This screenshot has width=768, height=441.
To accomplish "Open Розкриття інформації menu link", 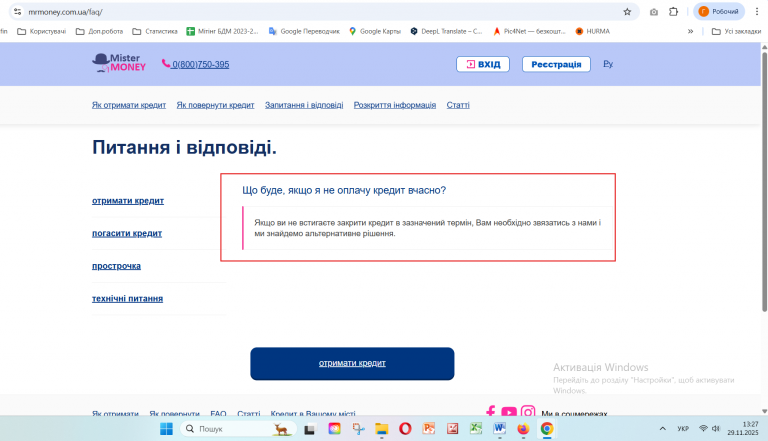I will (395, 105).
